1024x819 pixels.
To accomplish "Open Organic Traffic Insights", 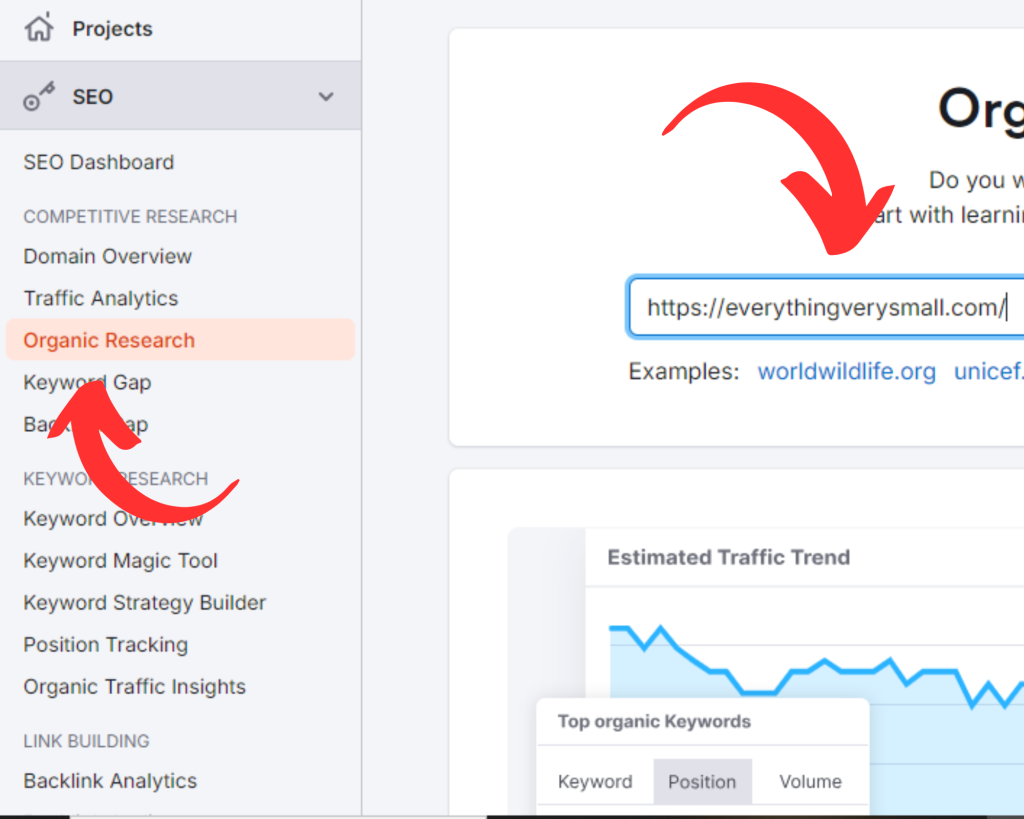I will (x=134, y=687).
